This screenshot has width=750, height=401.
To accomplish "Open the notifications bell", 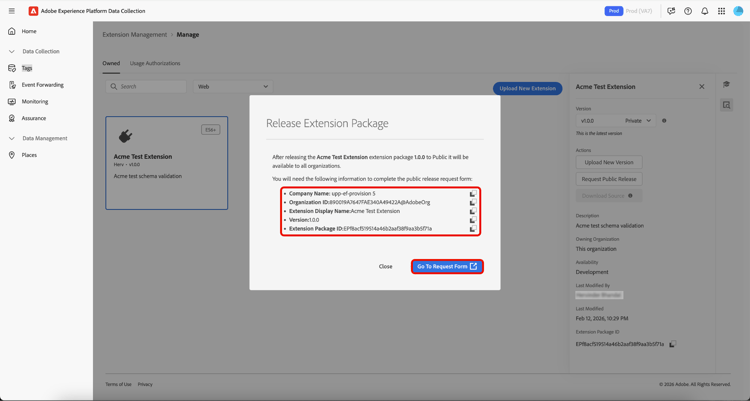I will click(x=705, y=11).
